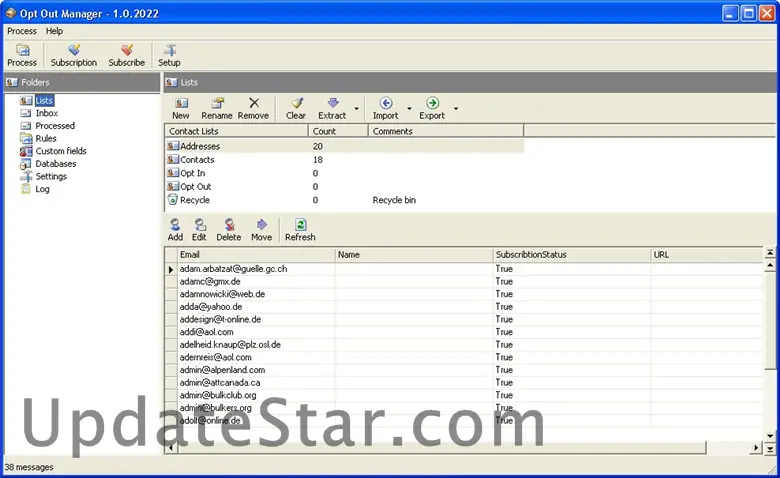Image resolution: width=780 pixels, height=478 pixels.
Task: Select the Contacts list row
Action: pos(197,160)
